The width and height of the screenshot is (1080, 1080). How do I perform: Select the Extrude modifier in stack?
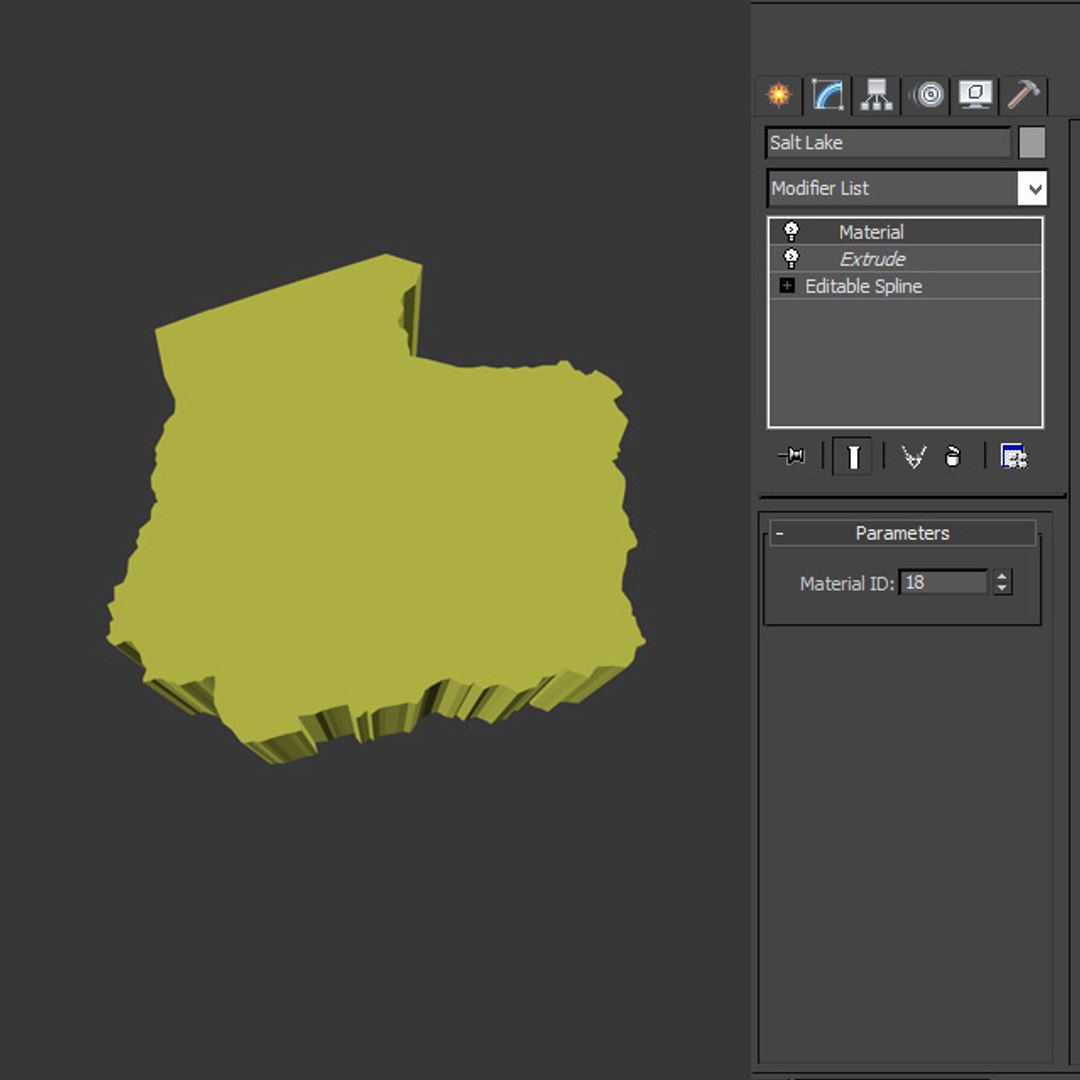pyautogui.click(x=905, y=258)
